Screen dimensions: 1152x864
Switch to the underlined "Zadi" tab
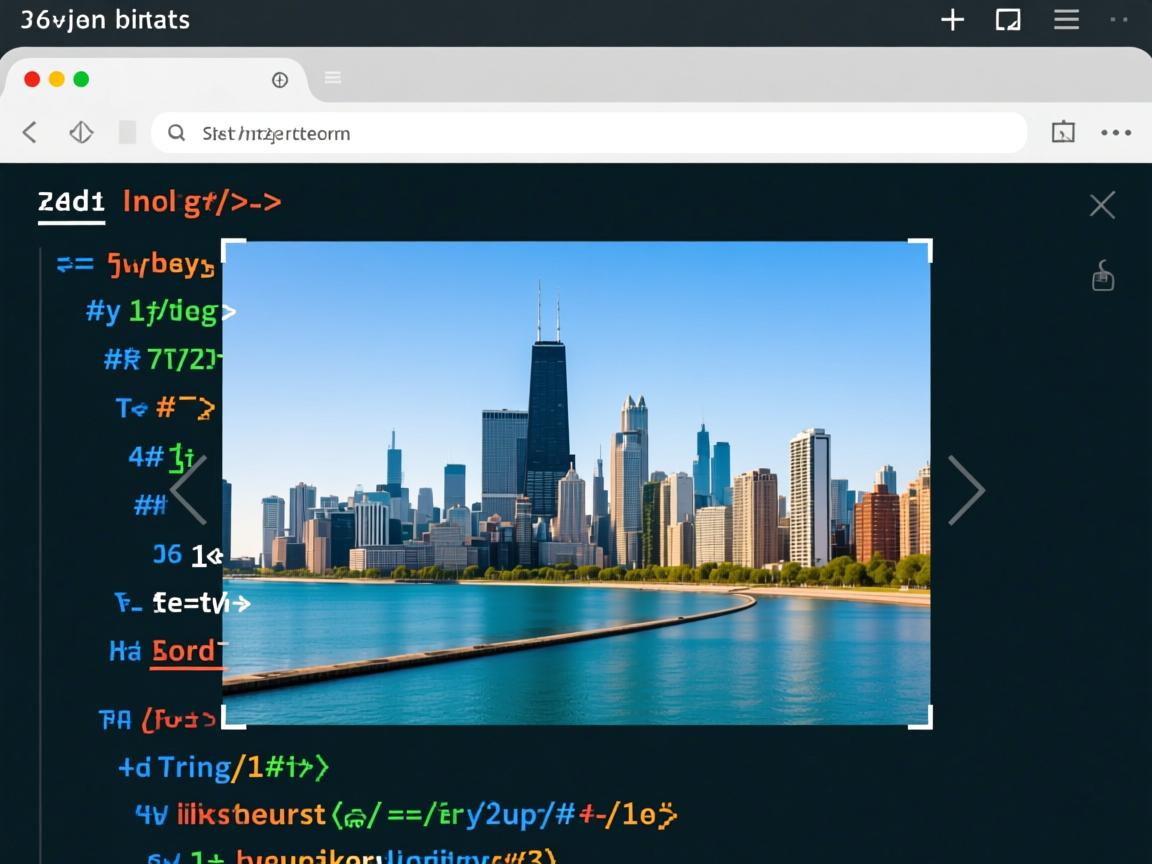click(x=71, y=202)
